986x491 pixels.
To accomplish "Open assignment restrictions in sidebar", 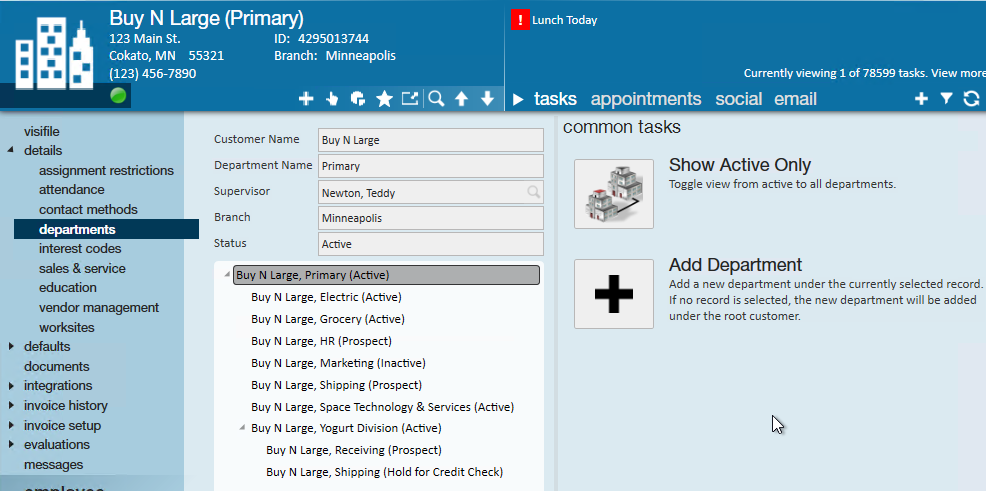I will click(106, 170).
